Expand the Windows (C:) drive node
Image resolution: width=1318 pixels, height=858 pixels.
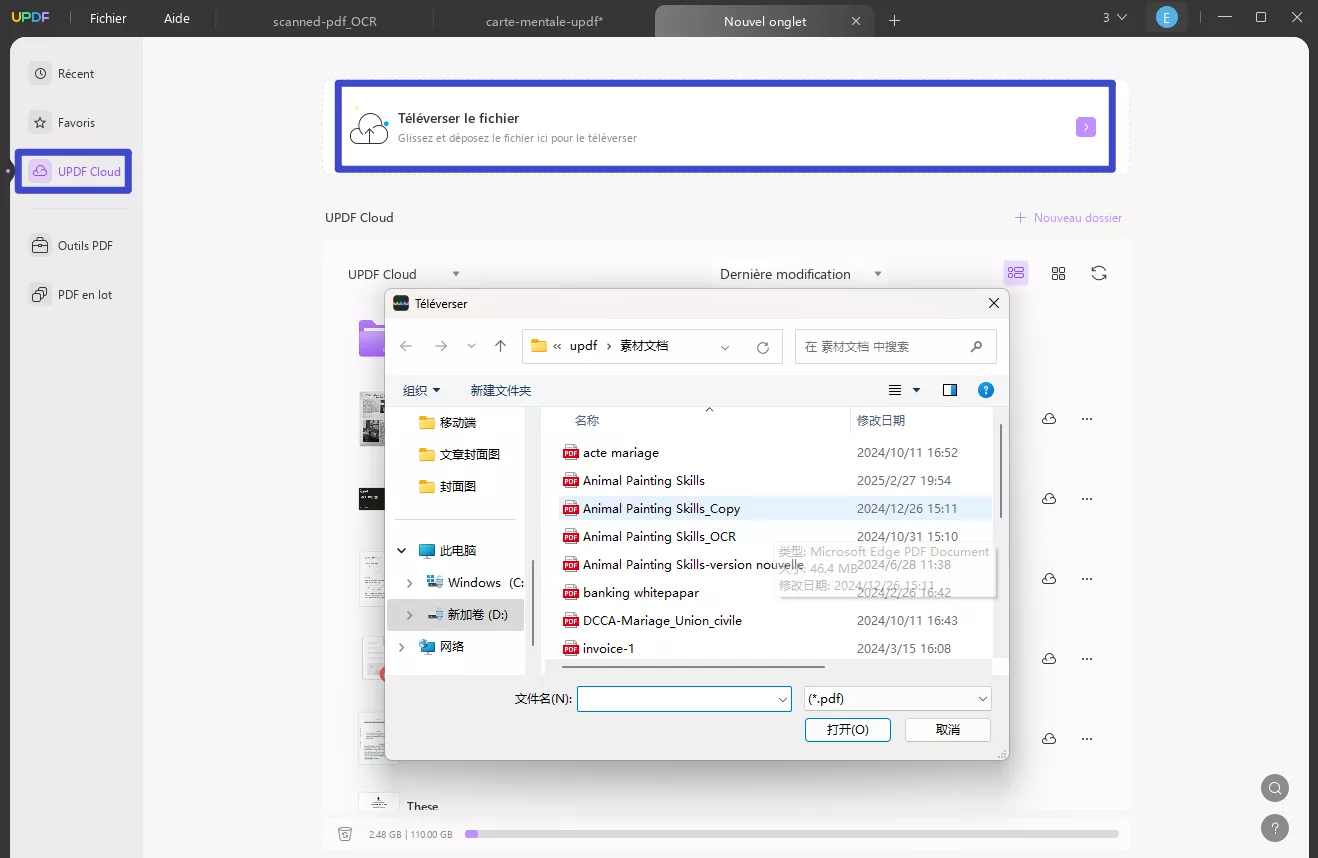[409, 582]
